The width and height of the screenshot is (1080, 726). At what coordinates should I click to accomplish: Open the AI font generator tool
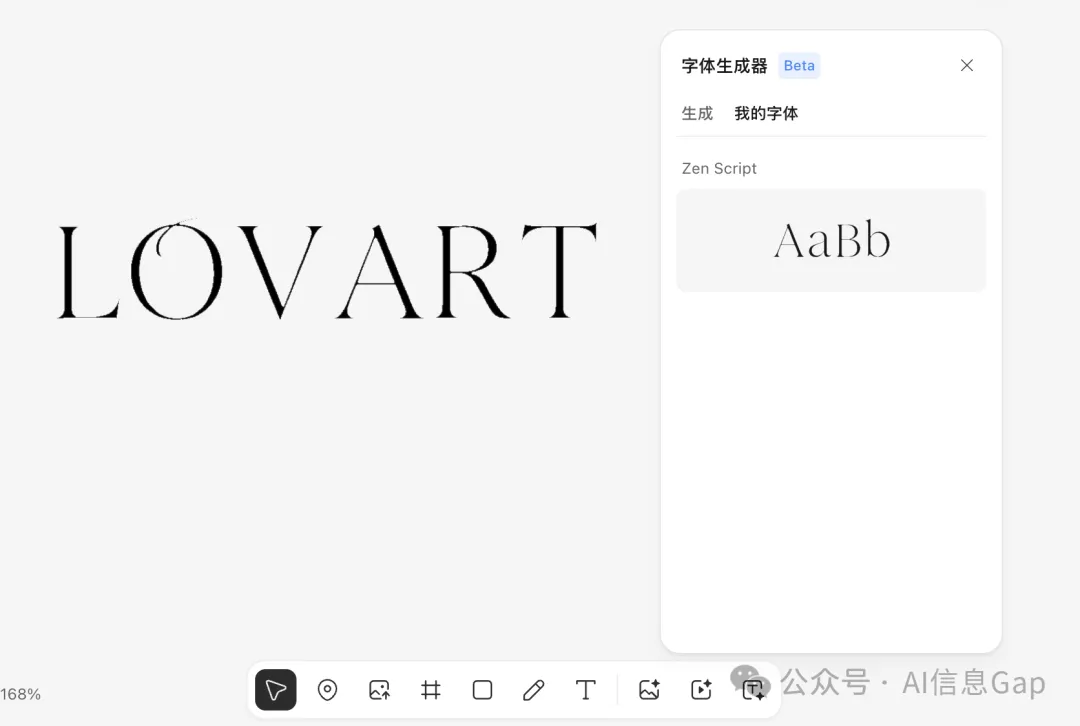coord(753,690)
